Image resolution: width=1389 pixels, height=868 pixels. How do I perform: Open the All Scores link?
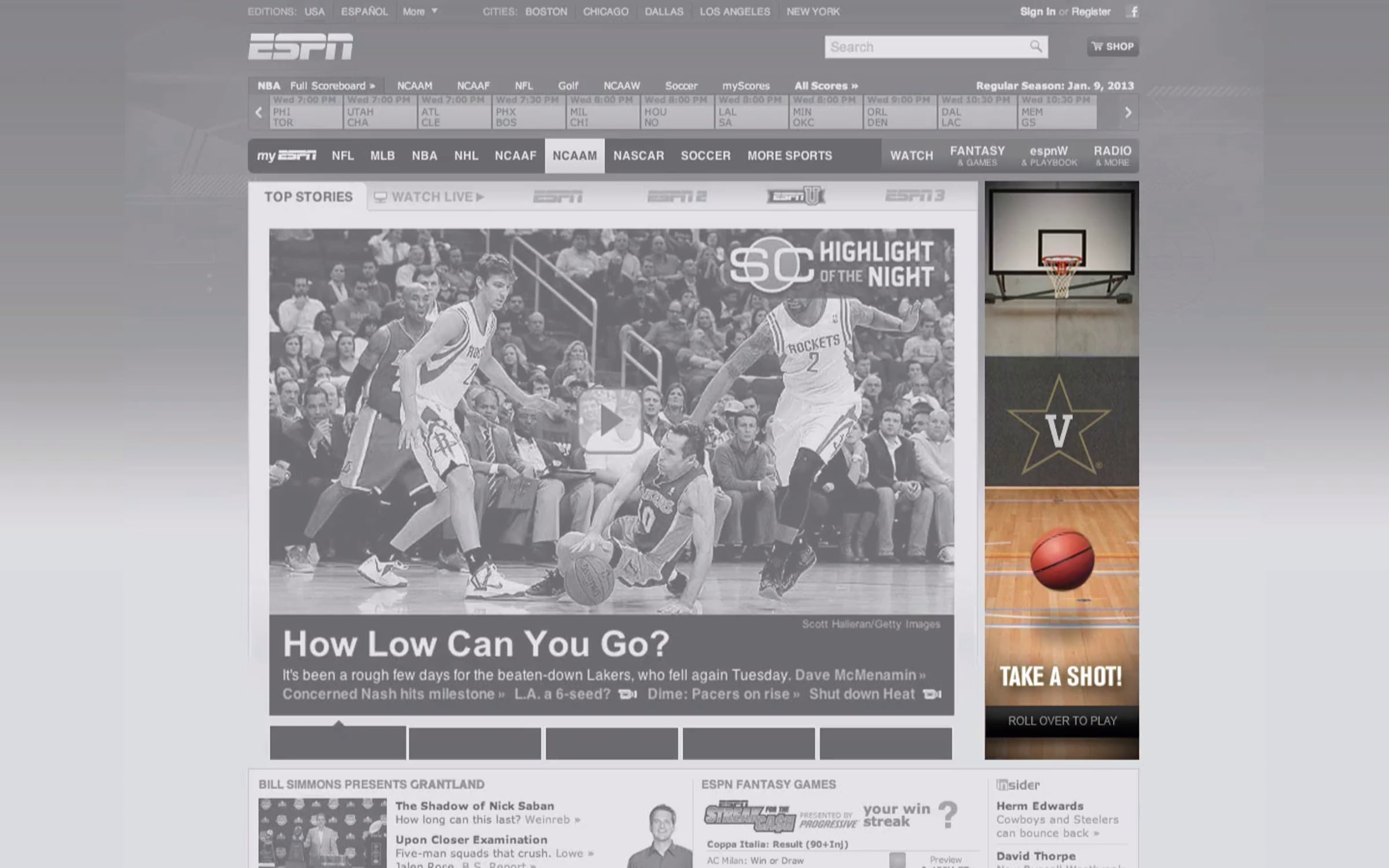pyautogui.click(x=826, y=86)
